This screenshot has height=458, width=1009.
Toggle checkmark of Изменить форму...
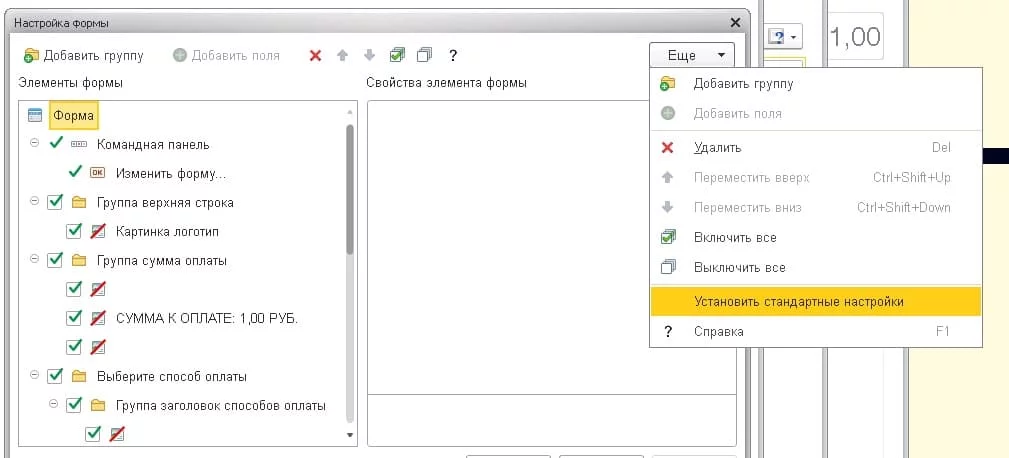coord(75,172)
